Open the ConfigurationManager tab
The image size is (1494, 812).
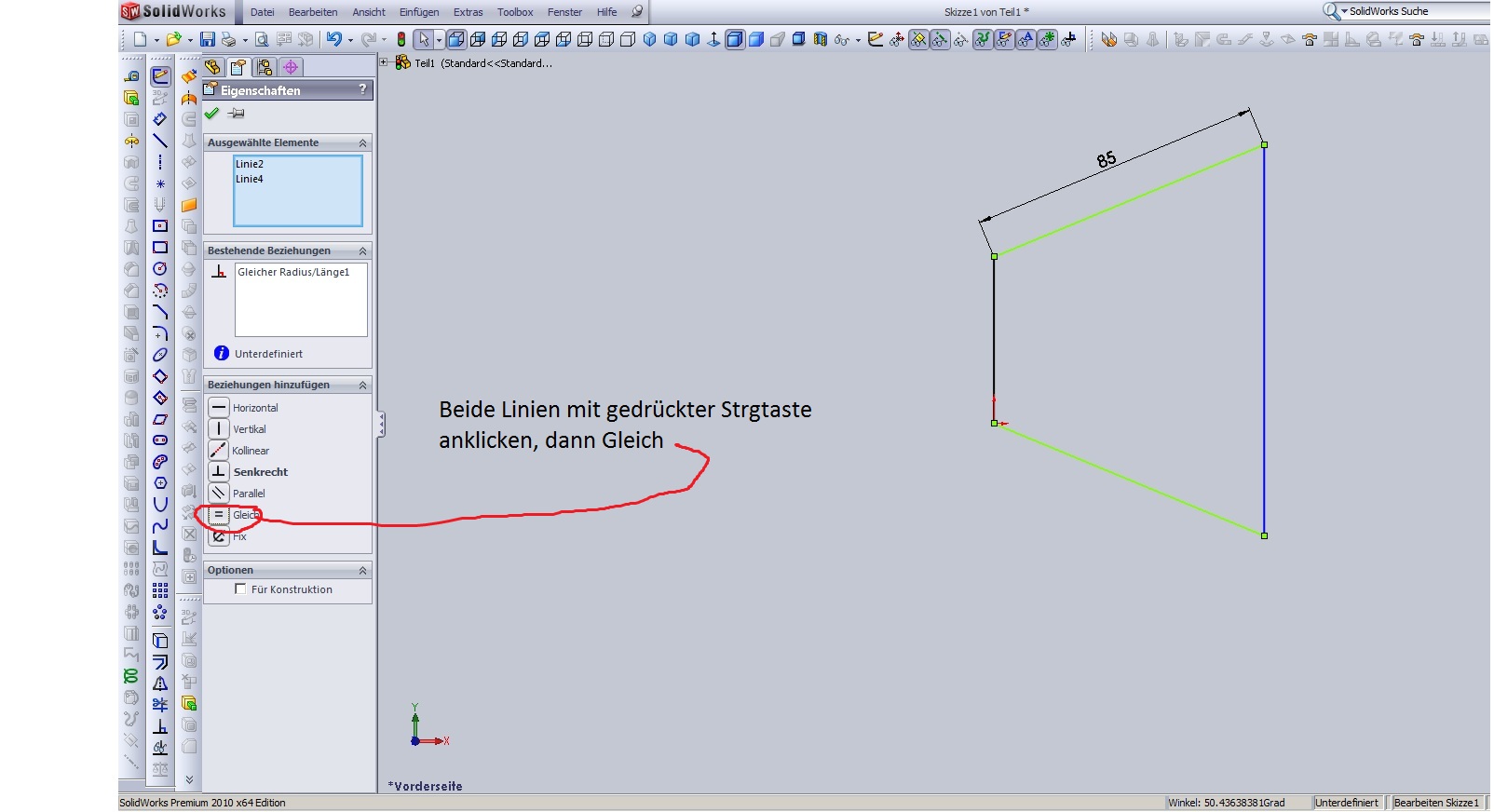coord(265,67)
